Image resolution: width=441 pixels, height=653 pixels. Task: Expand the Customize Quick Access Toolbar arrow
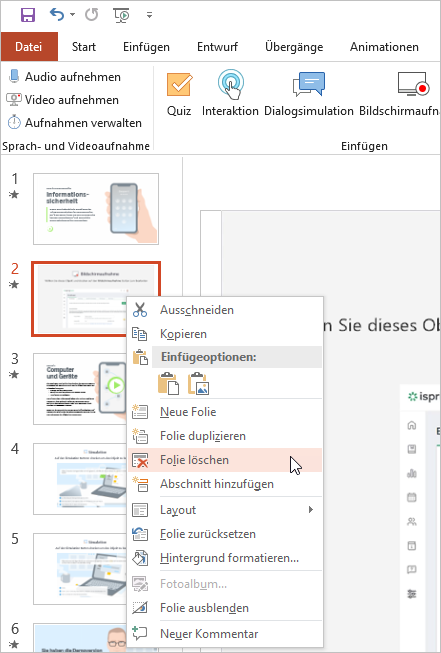click(x=149, y=15)
